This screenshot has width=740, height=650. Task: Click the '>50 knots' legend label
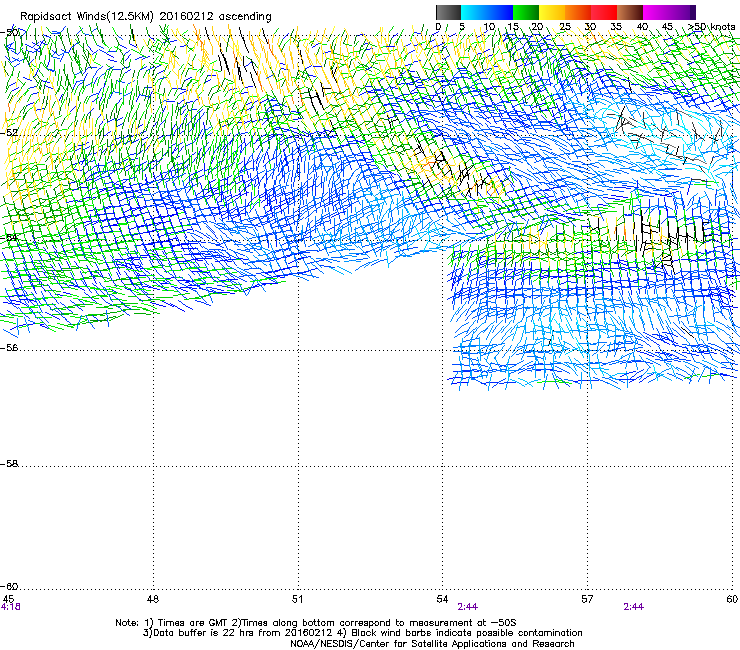[x=711, y=27]
